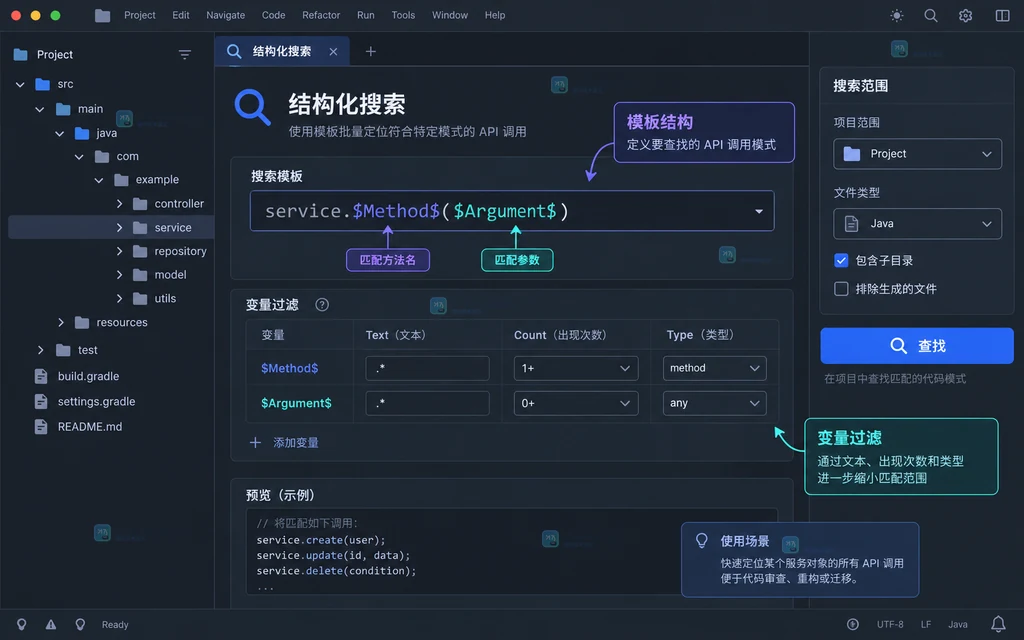Viewport: 1024px width, 640px height.
Task: Collapse the src folder chevron
Action: point(20,84)
